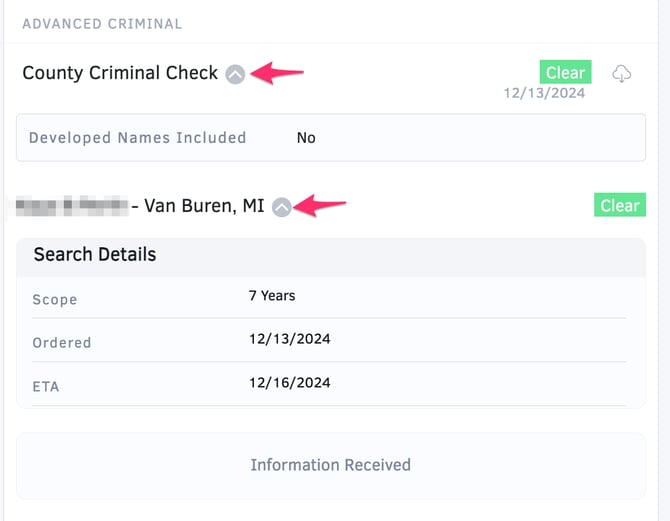
Task: Click the Scope row label
Action: coord(55,300)
